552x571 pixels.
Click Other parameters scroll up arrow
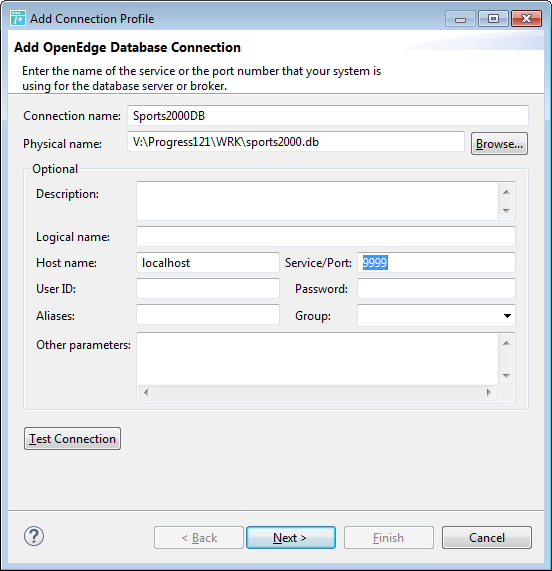(x=506, y=343)
